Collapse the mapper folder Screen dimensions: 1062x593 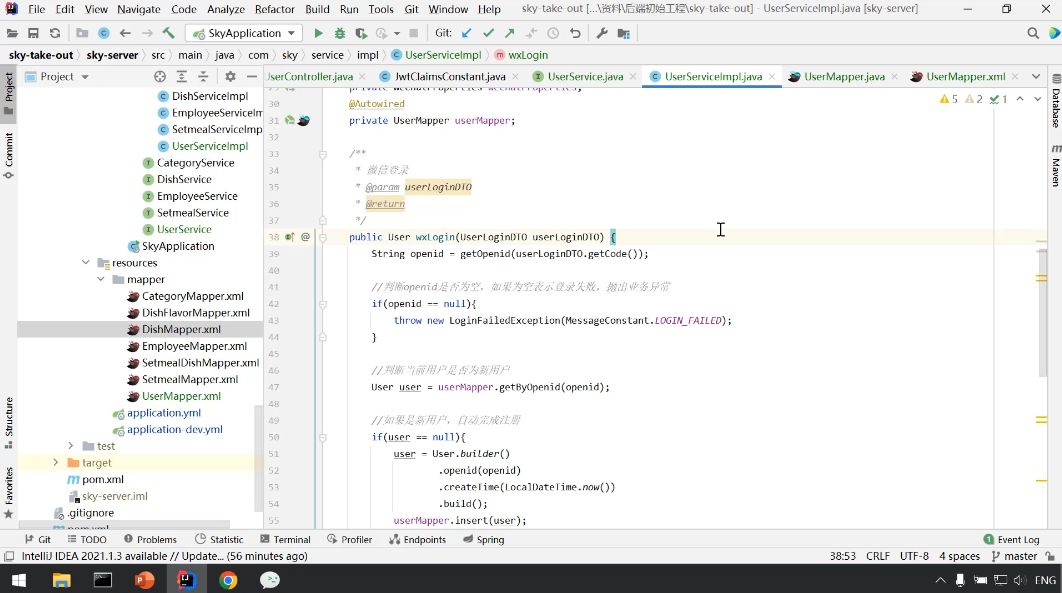pyautogui.click(x=100, y=279)
